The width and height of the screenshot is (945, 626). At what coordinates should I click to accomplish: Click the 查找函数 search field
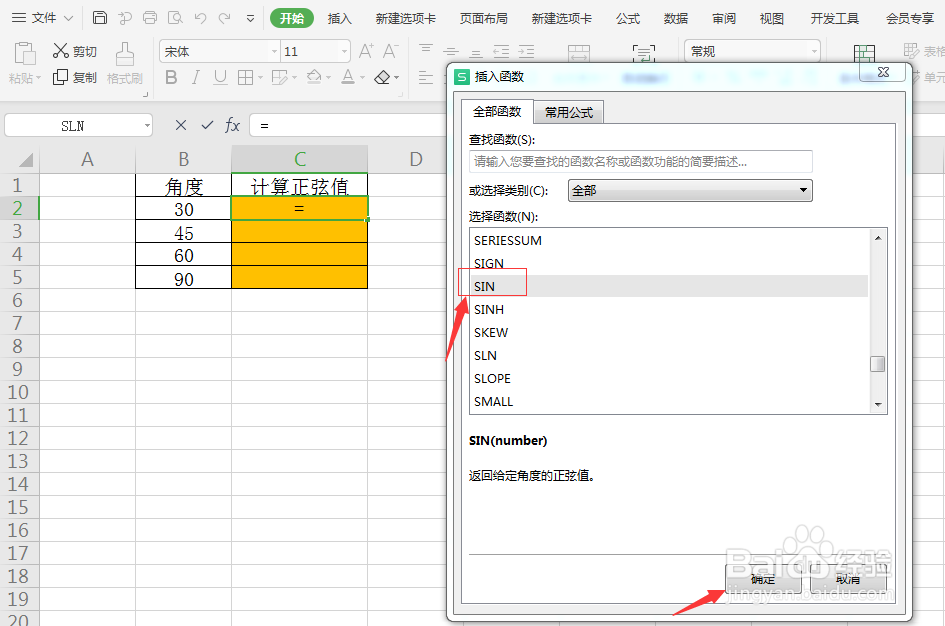641,161
